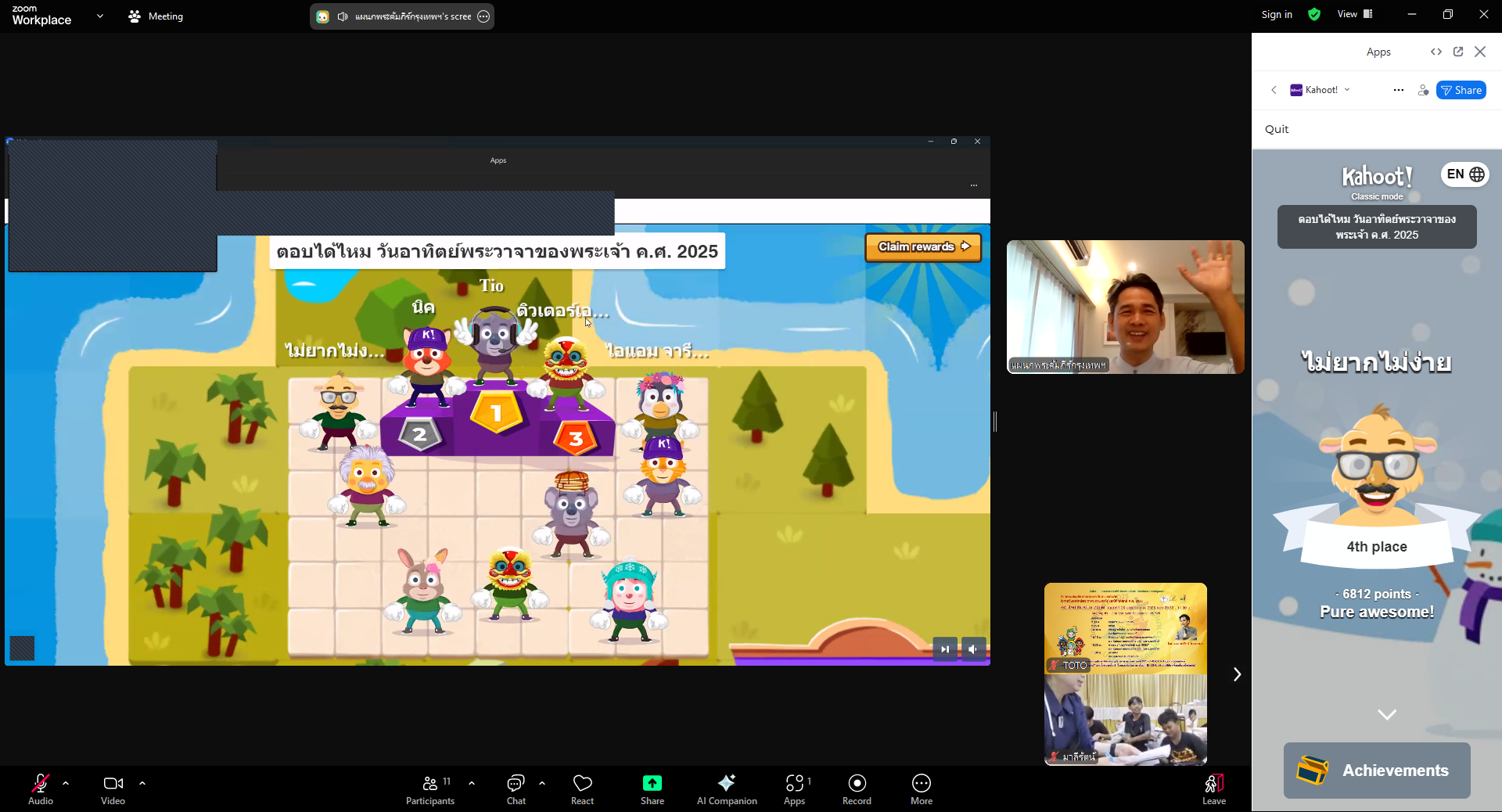Click Sign in at the top right

(x=1277, y=14)
